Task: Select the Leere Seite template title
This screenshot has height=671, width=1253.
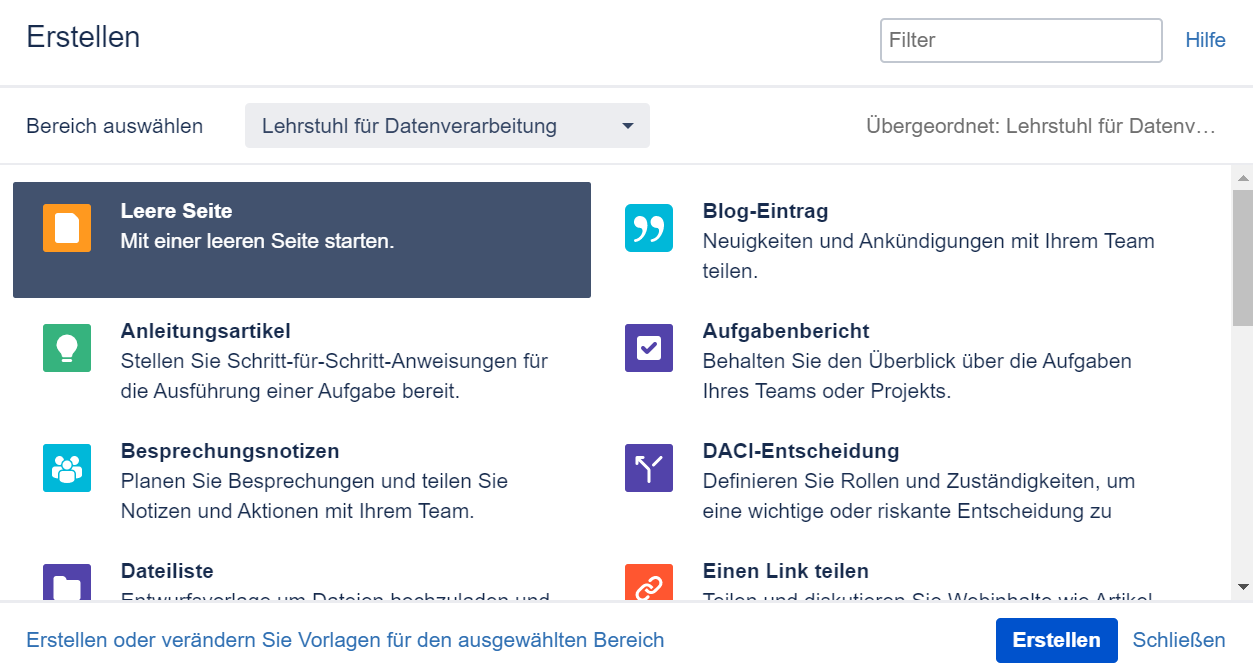Action: tap(176, 211)
